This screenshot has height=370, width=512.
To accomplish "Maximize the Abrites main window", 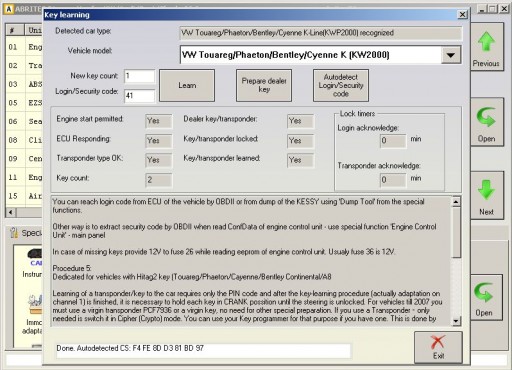I will 493,9.
